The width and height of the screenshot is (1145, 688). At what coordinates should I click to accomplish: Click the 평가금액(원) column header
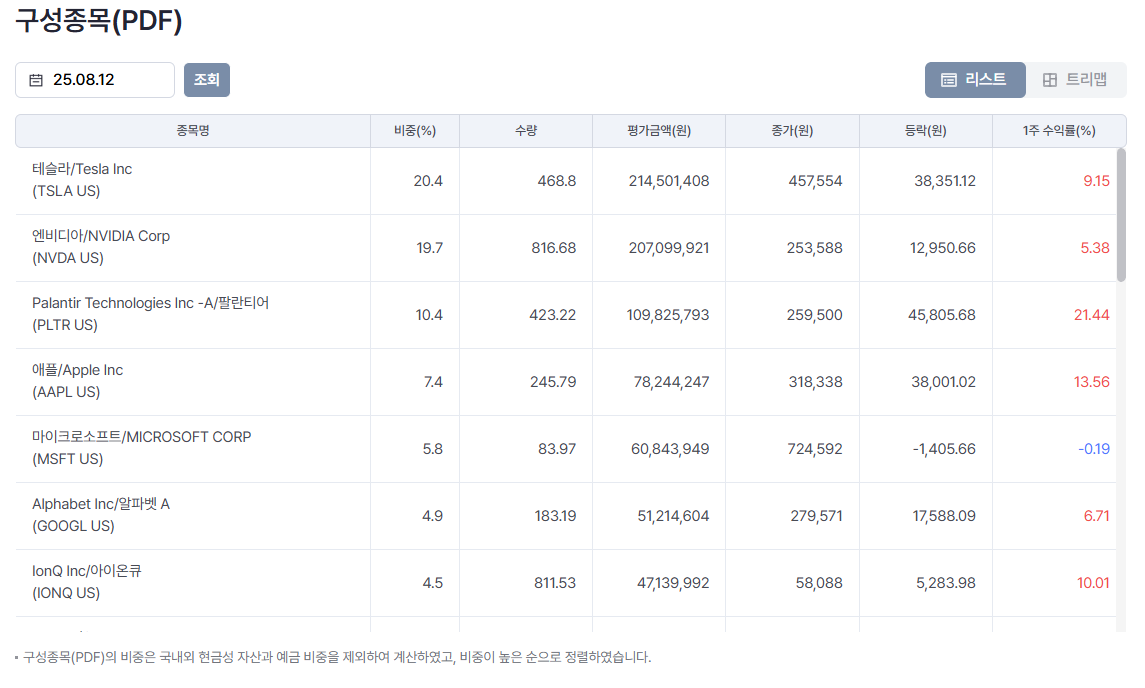coord(659,131)
